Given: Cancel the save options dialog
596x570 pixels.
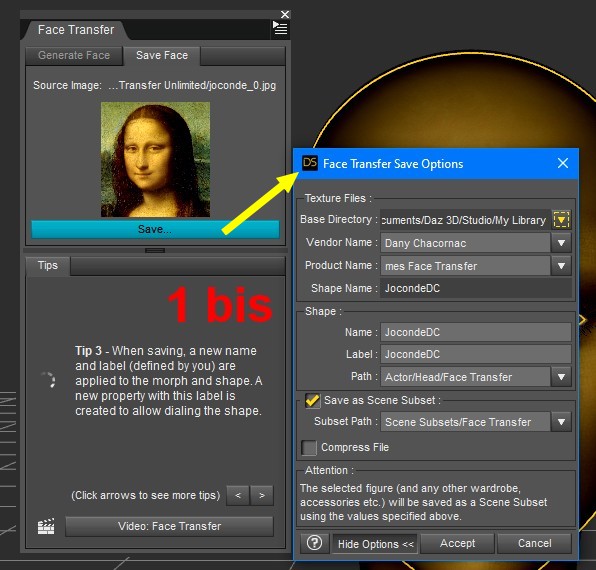Looking at the screenshot, I should pyautogui.click(x=534, y=543).
